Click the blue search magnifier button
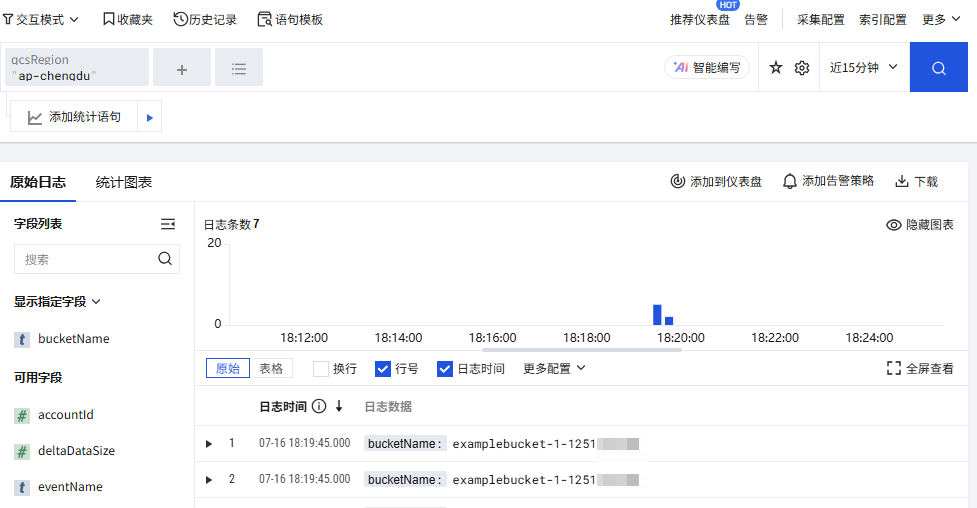Screen dimensions: 977x508 coord(938,68)
